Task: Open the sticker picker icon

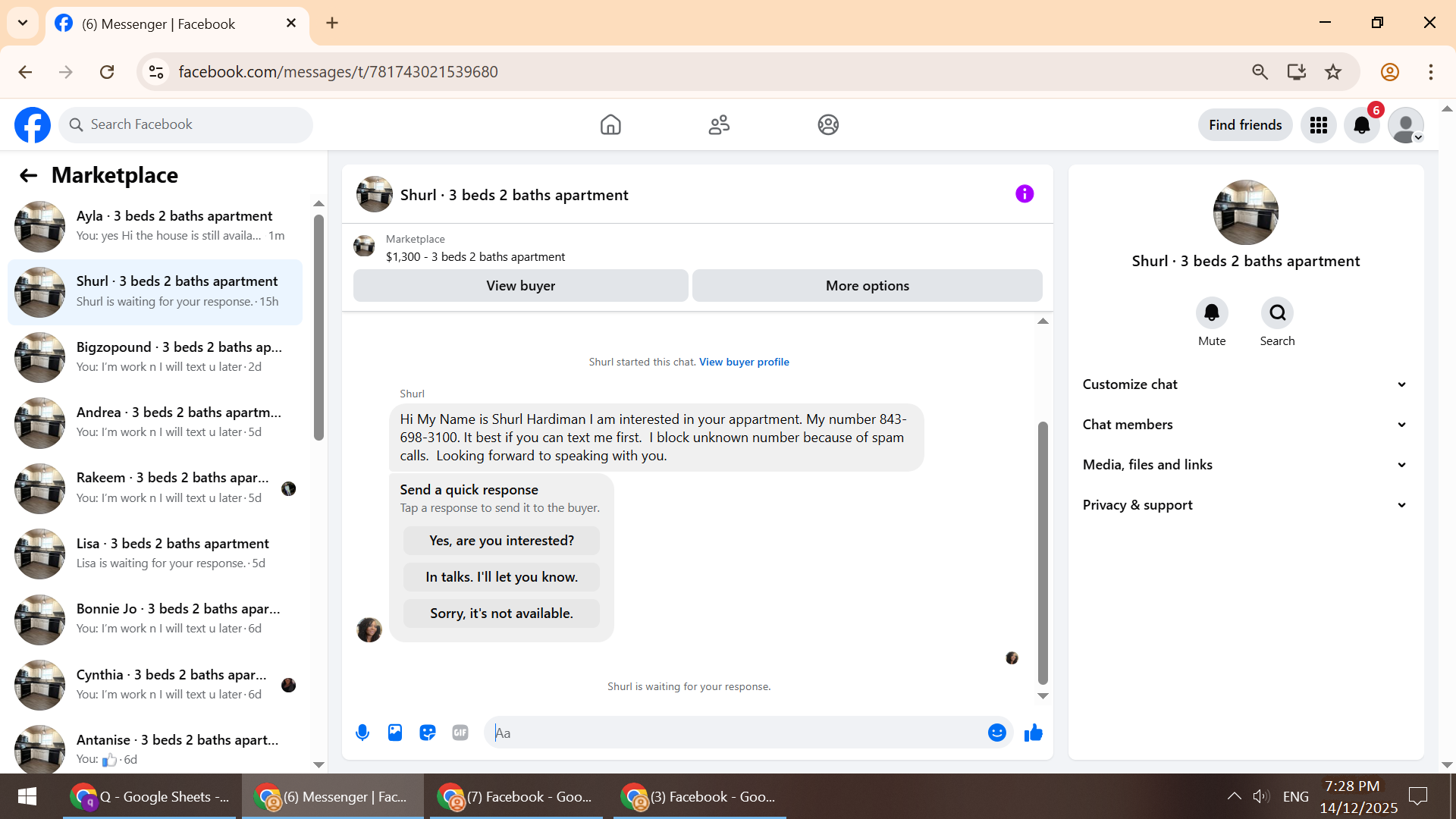Action: pyautogui.click(x=428, y=733)
